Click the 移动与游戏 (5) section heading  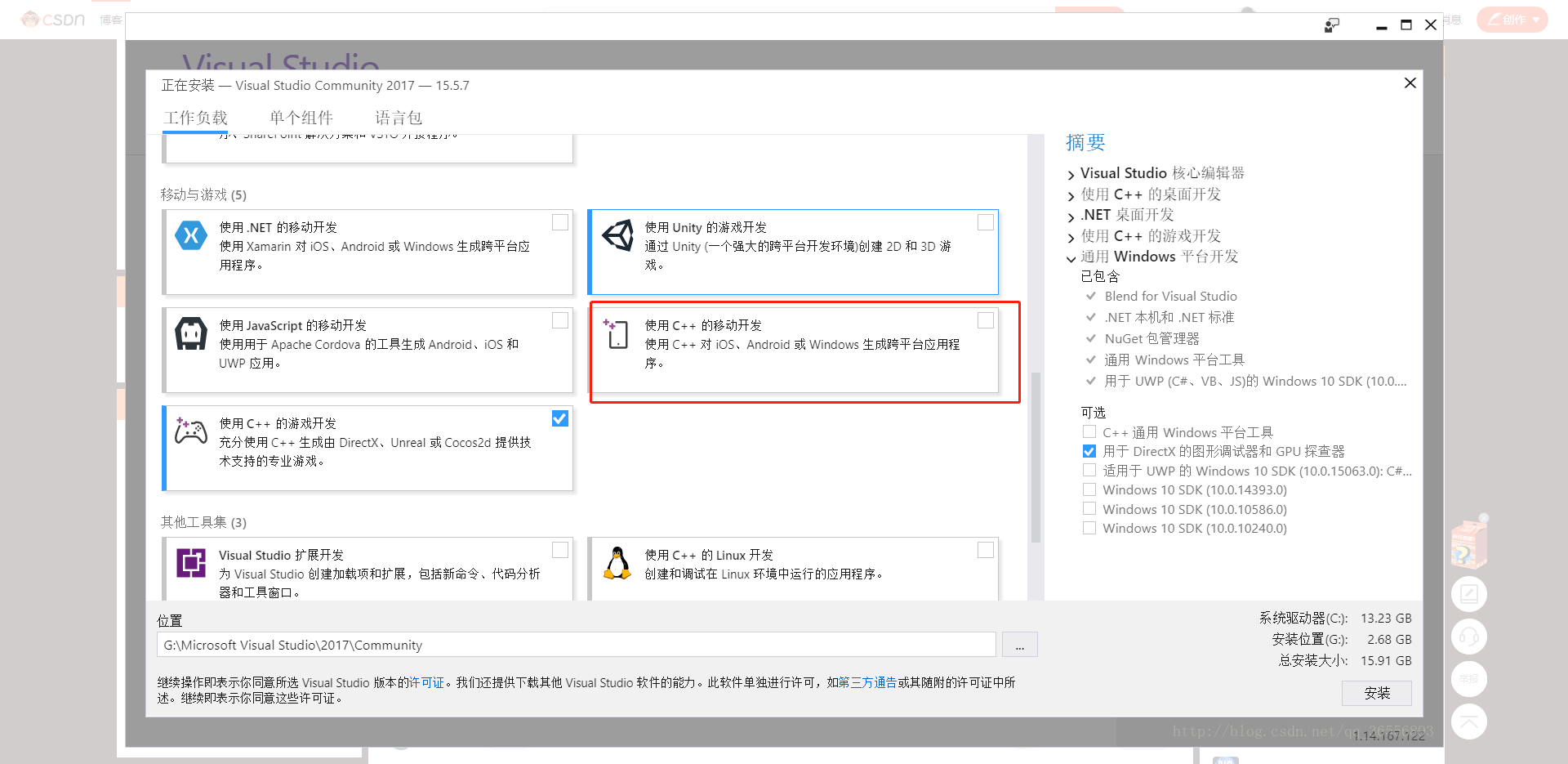click(203, 194)
